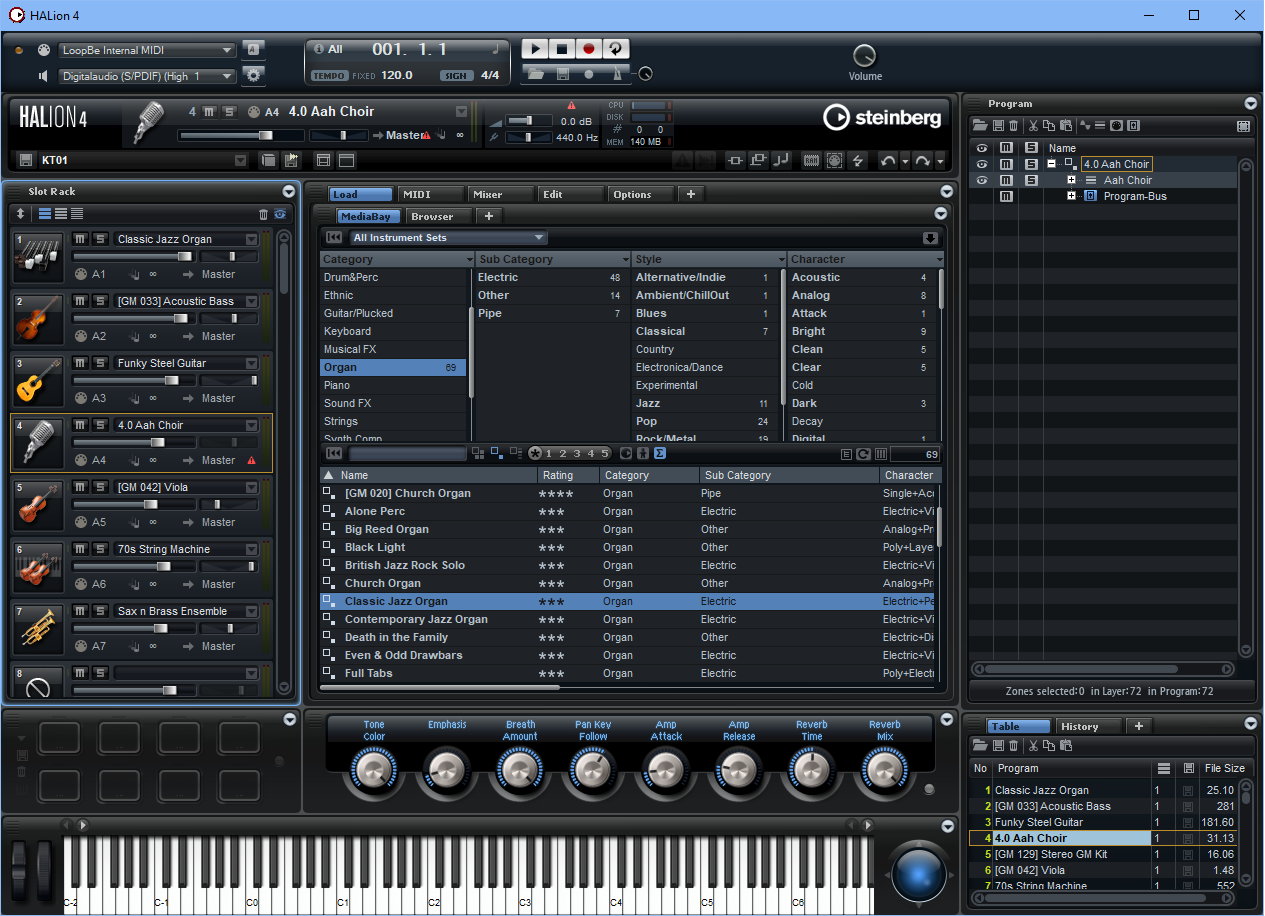Switch to the History tab
Screen dimensions: 1265x916
(1089, 726)
